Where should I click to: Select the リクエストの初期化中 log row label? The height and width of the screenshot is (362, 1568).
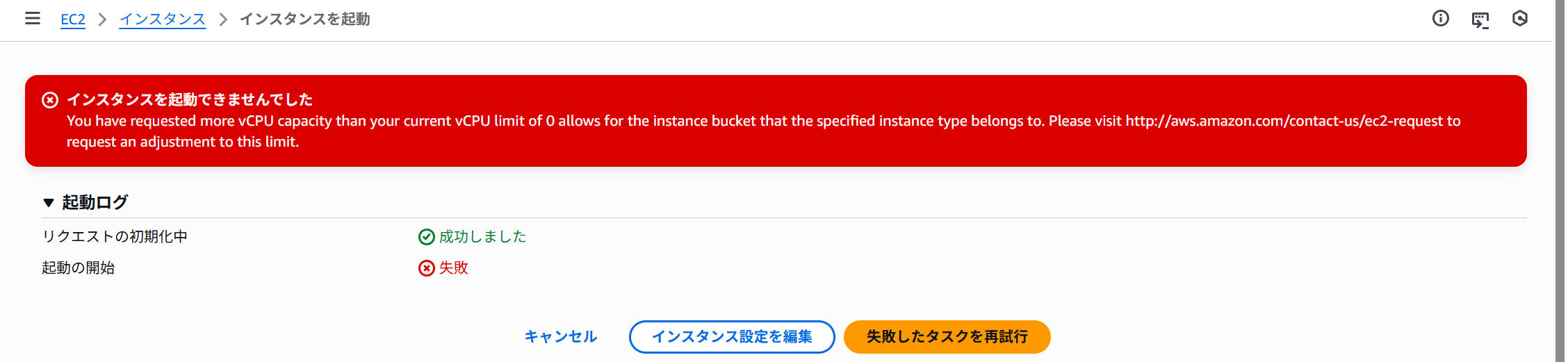pyautogui.click(x=115, y=237)
